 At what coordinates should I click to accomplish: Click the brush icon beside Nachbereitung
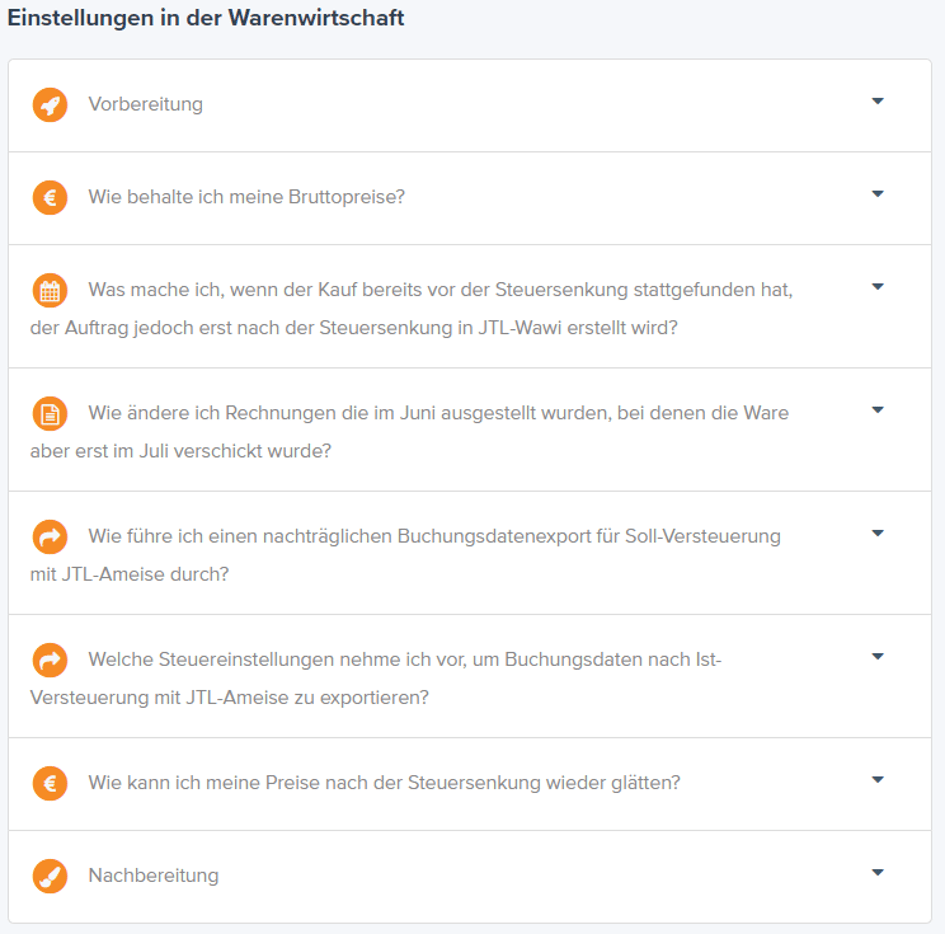coord(50,876)
